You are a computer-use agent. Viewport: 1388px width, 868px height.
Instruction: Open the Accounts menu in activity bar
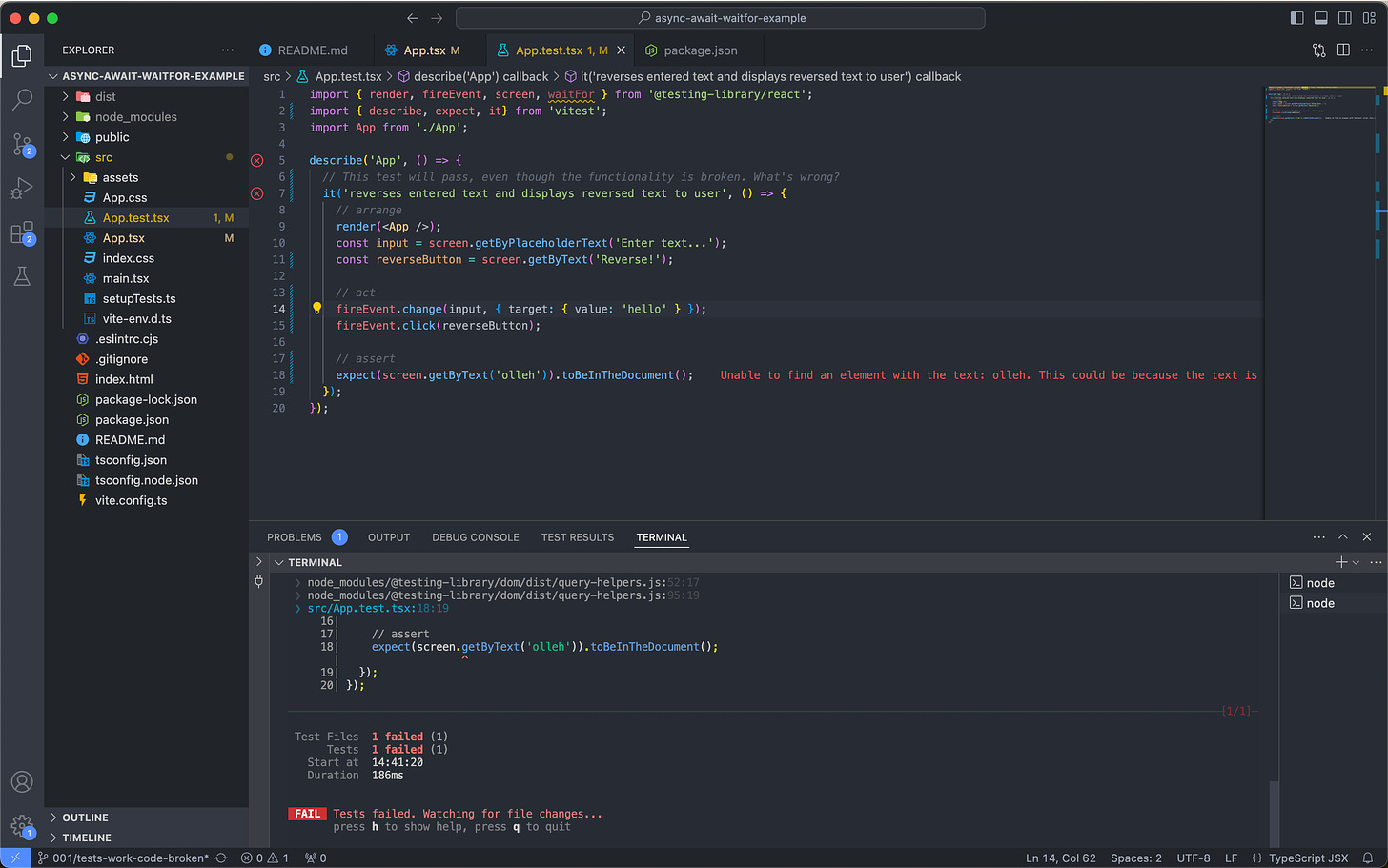22,782
